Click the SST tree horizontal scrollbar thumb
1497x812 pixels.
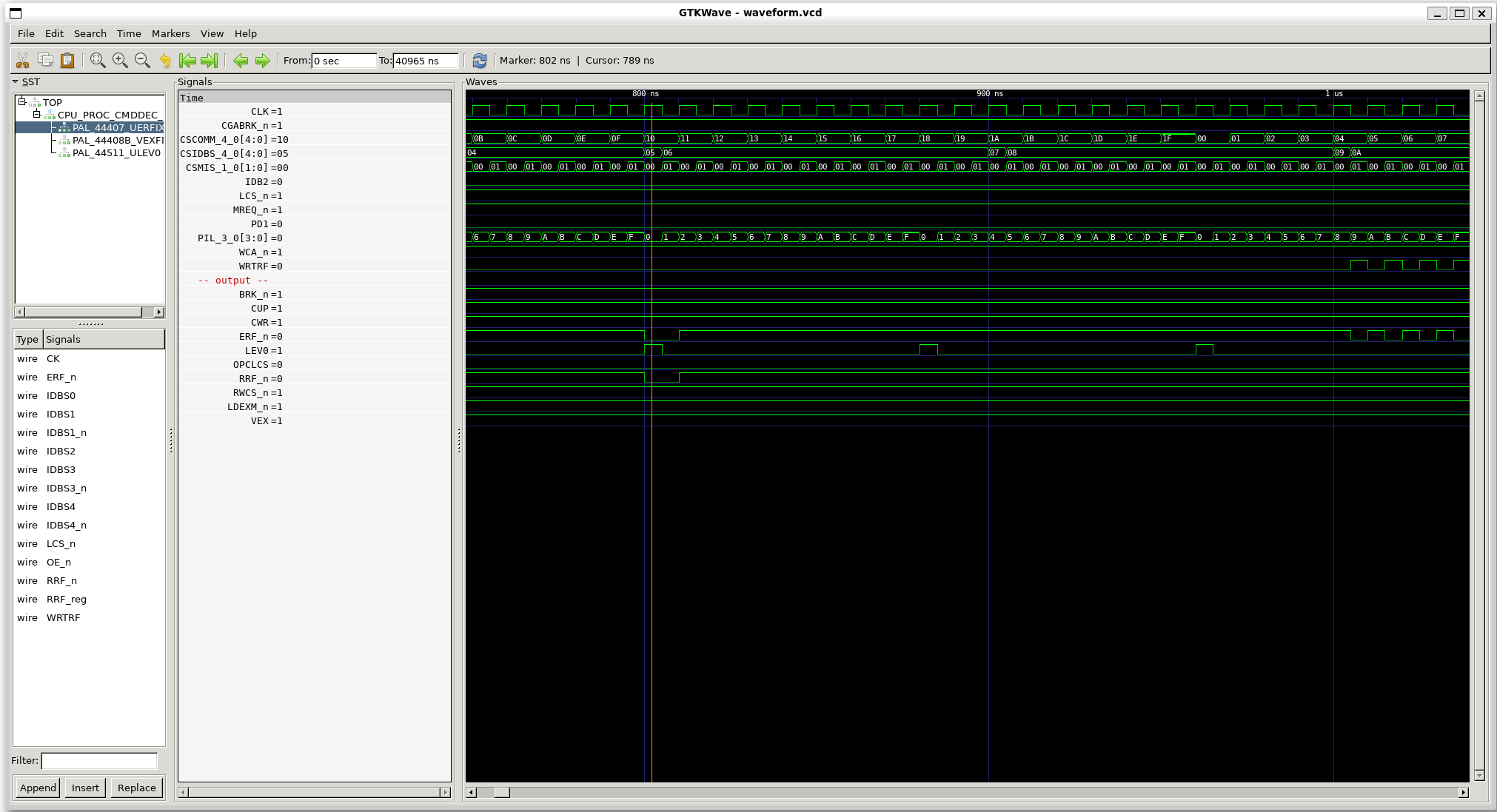coord(84,312)
